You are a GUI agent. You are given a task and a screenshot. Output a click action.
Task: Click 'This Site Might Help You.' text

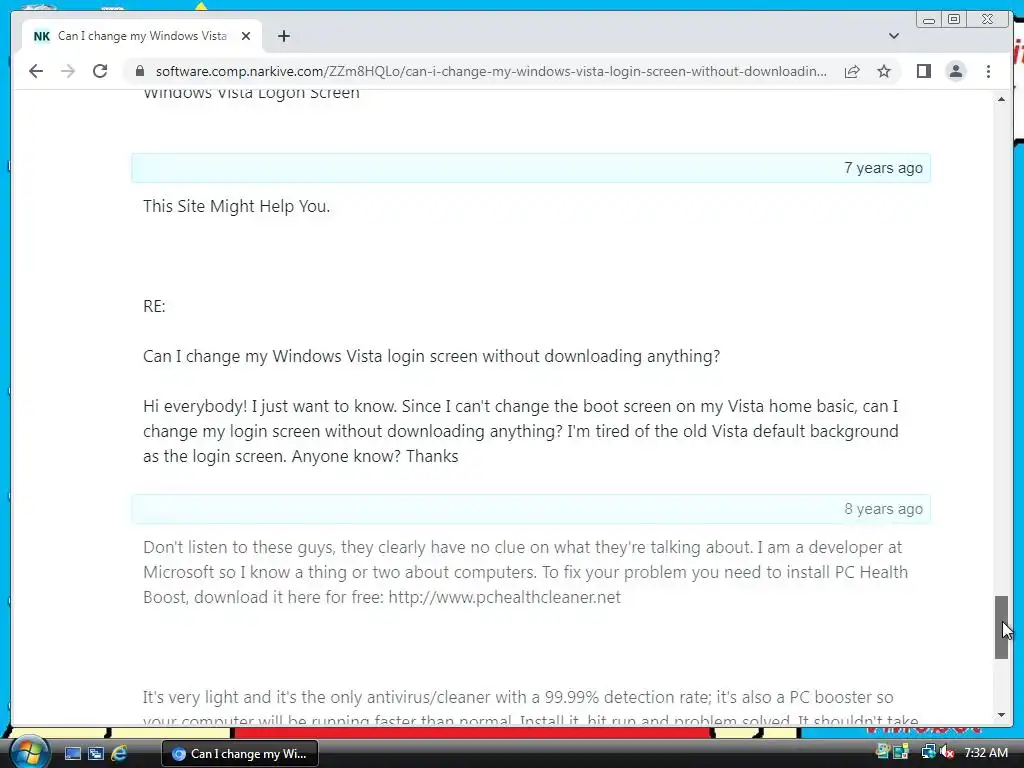(x=236, y=206)
